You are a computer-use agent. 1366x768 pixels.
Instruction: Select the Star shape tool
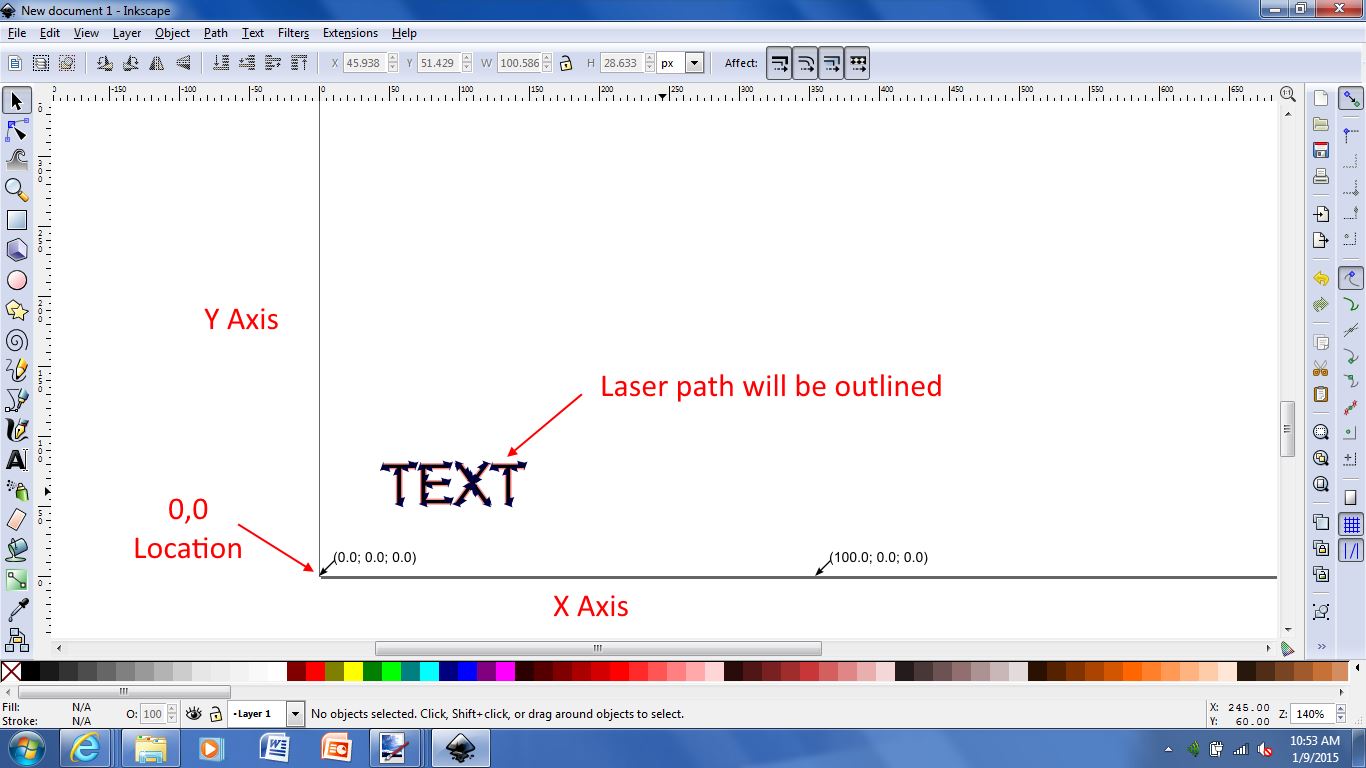(x=16, y=310)
